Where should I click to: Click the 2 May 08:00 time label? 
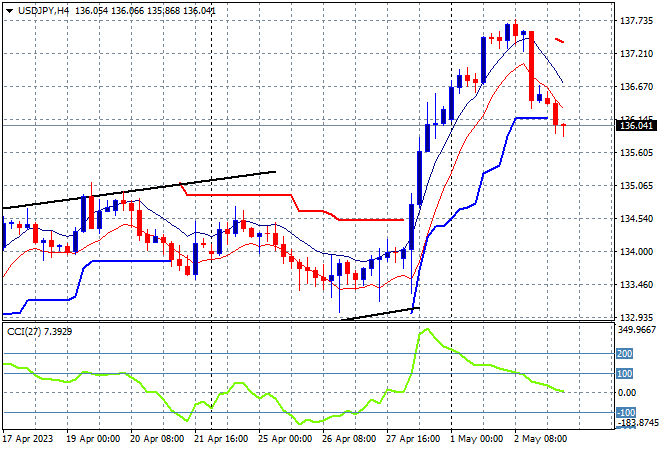pos(540,439)
